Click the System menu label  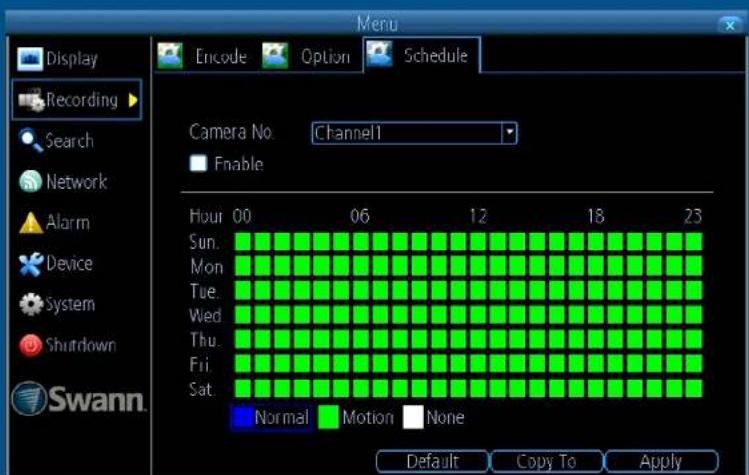[70, 304]
